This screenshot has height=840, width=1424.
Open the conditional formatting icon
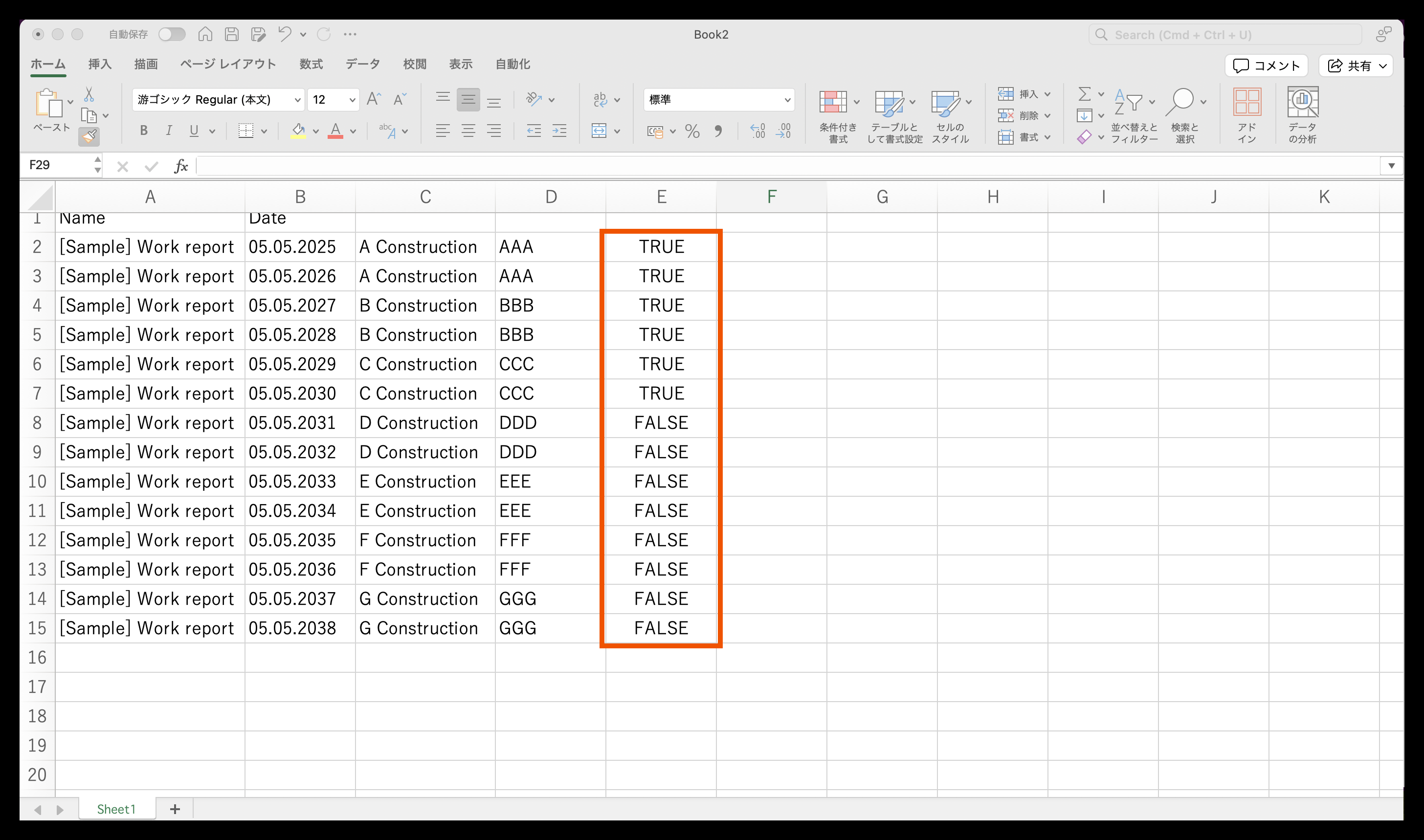(833, 103)
